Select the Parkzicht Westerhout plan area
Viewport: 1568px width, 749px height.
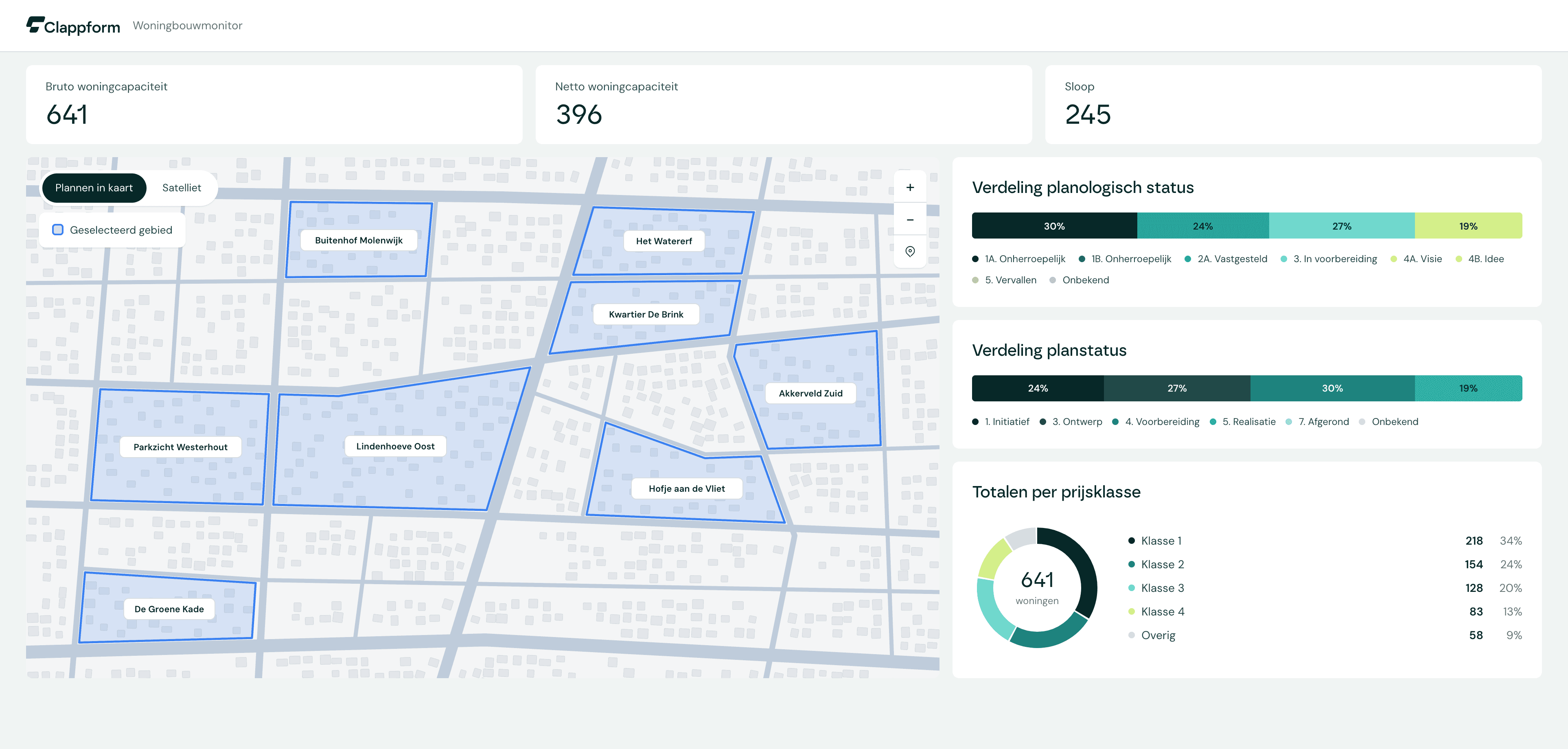pyautogui.click(x=180, y=447)
